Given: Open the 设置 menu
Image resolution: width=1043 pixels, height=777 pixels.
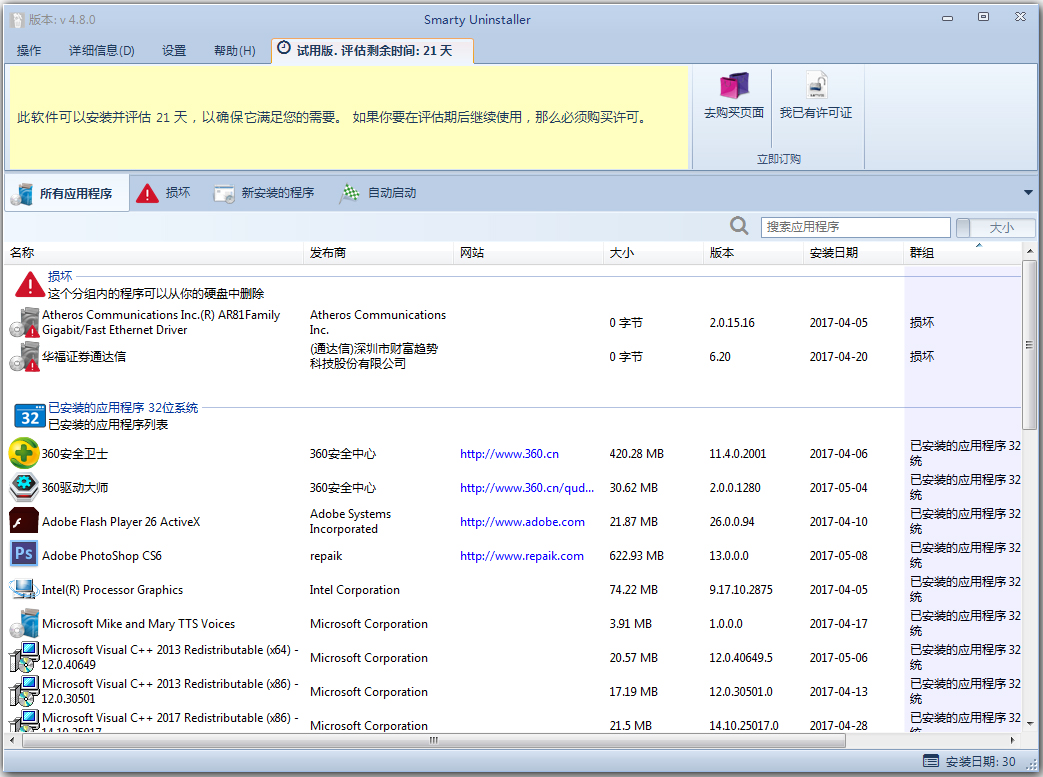Looking at the screenshot, I should [x=174, y=51].
